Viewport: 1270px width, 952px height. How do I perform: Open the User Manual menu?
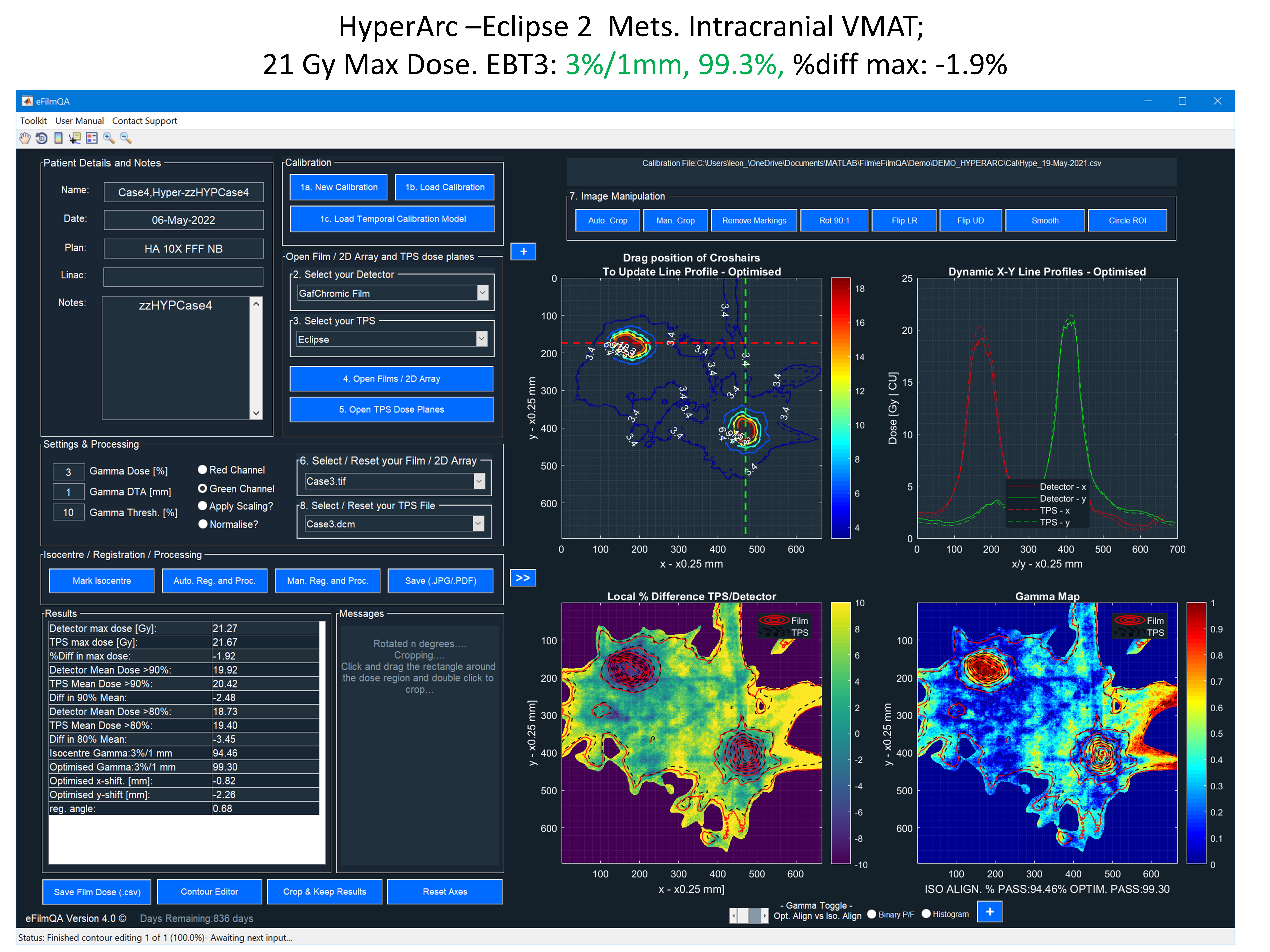79,120
